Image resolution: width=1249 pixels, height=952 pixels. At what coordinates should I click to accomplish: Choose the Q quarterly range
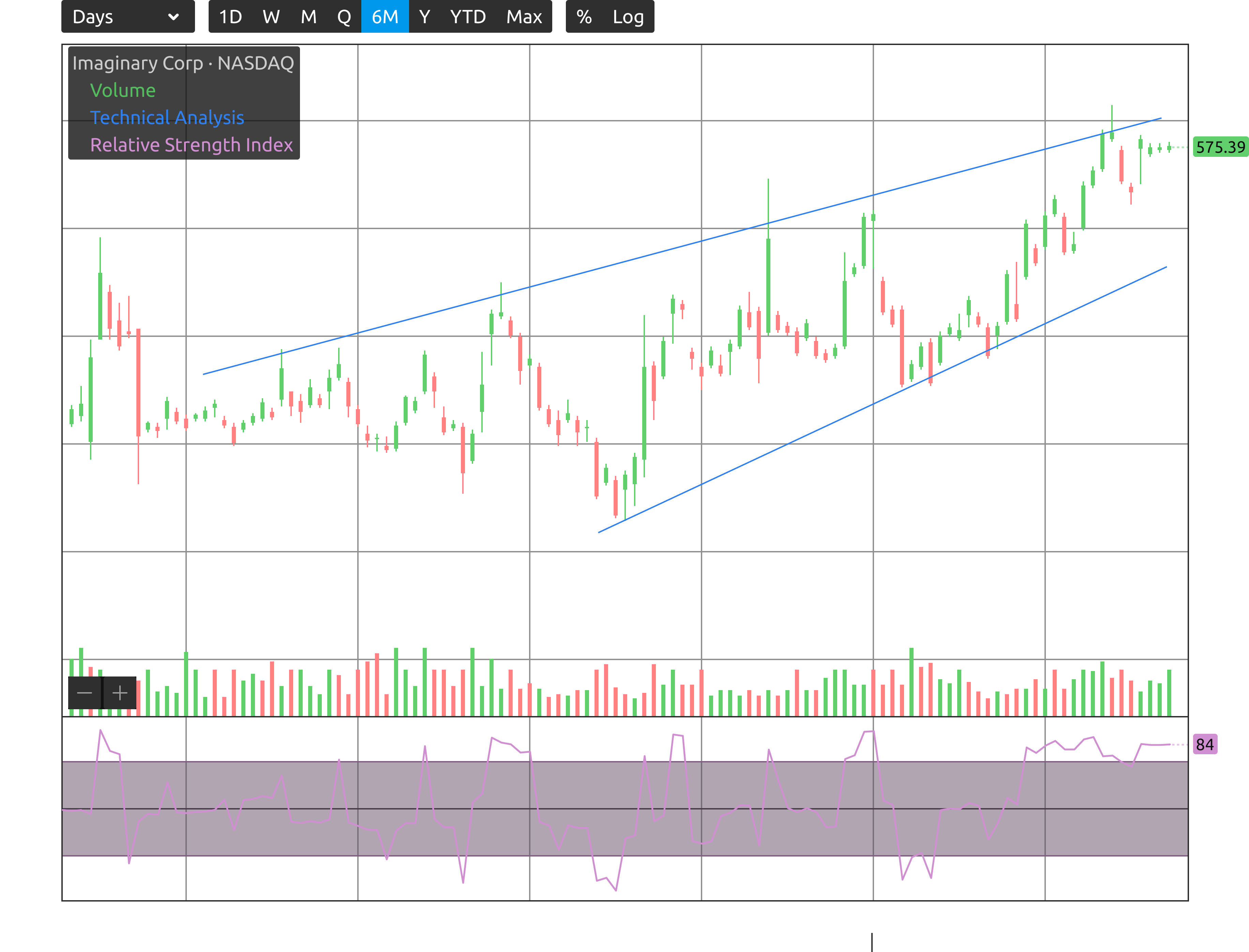344,17
